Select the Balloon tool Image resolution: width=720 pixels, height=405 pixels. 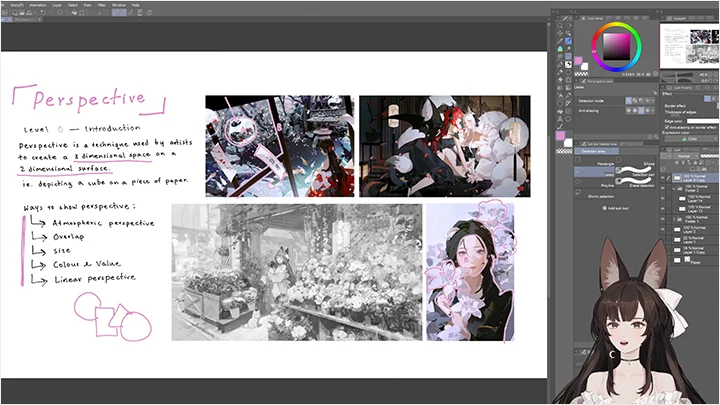(568, 118)
